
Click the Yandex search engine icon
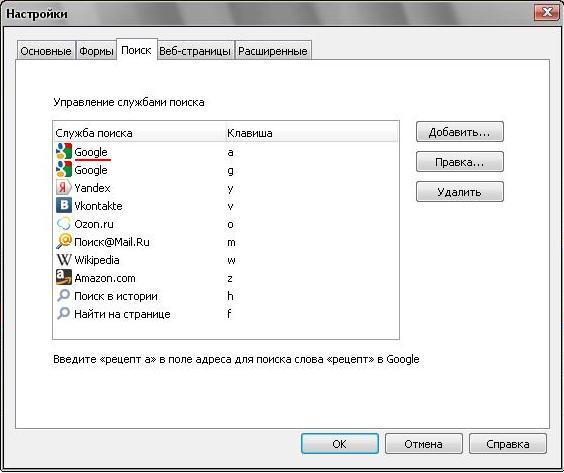pyautogui.click(x=64, y=188)
